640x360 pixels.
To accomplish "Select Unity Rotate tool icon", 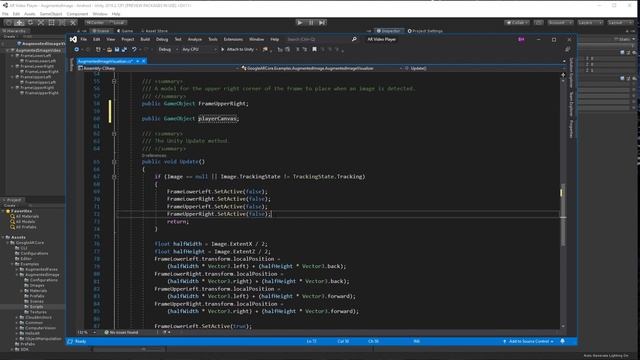I will coord(30,23).
